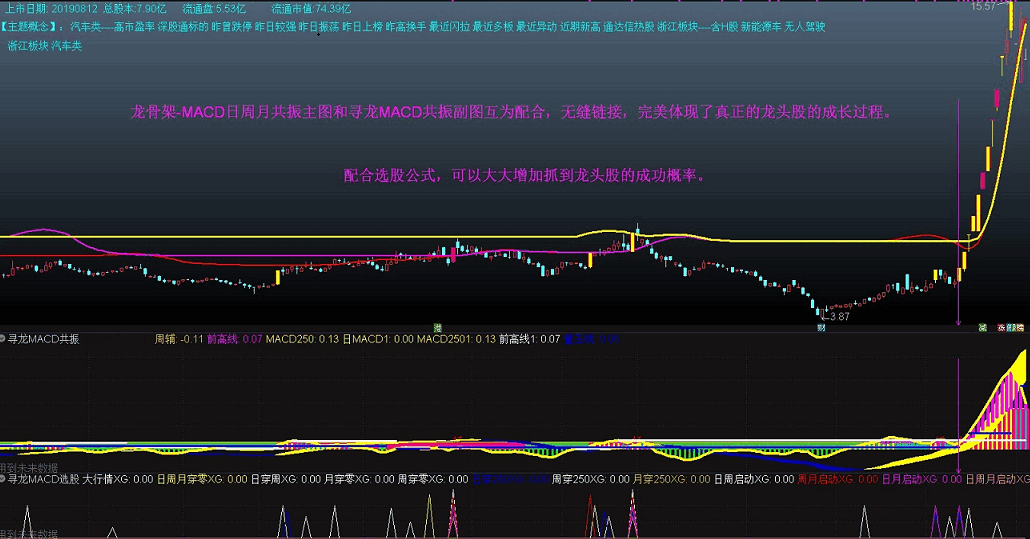Image resolution: width=1030 pixels, height=539 pixels.
Task: Open 高市盈率 theme tag
Action: coord(134,27)
